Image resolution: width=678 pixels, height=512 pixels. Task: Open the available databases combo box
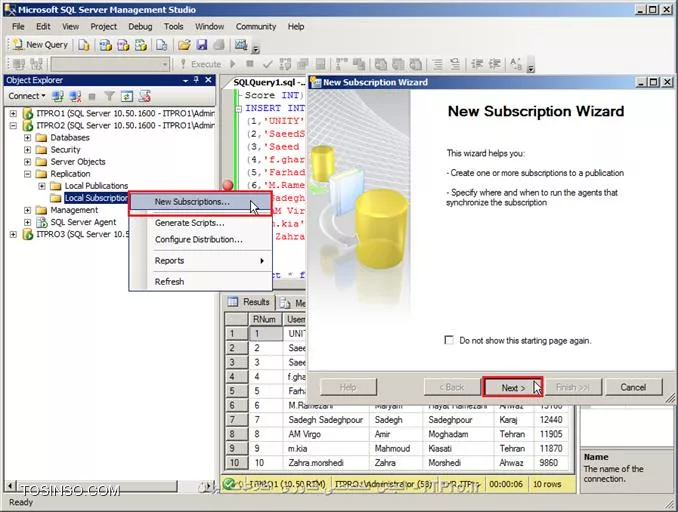click(x=110, y=64)
